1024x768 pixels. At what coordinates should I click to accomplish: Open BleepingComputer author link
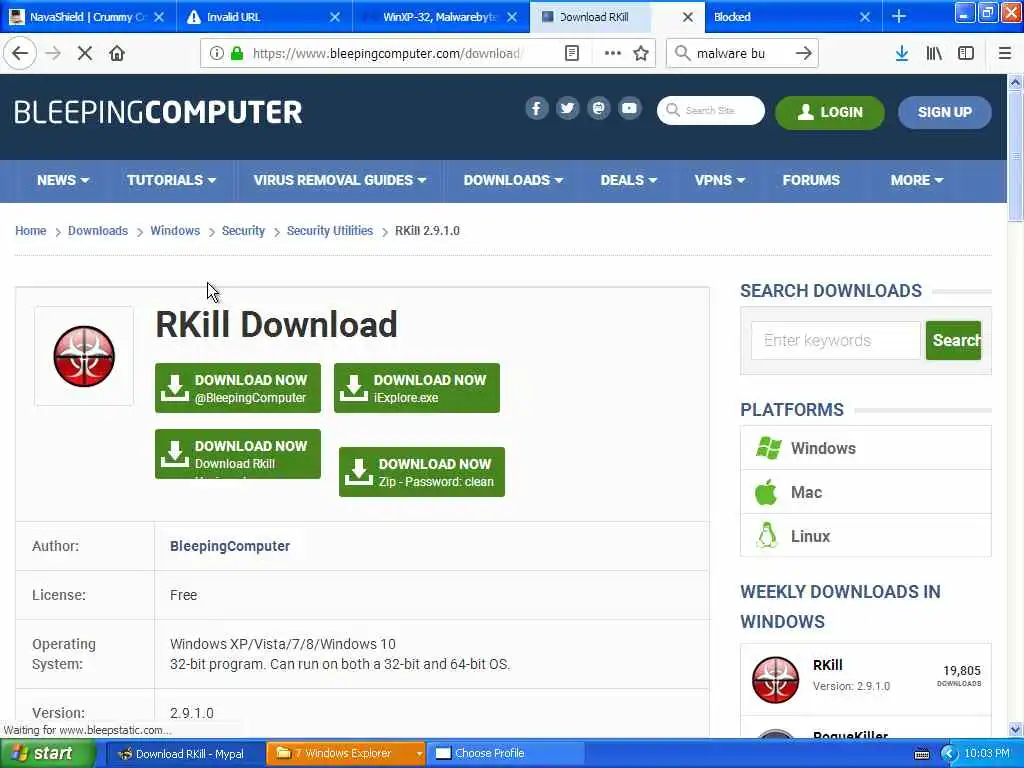230,546
